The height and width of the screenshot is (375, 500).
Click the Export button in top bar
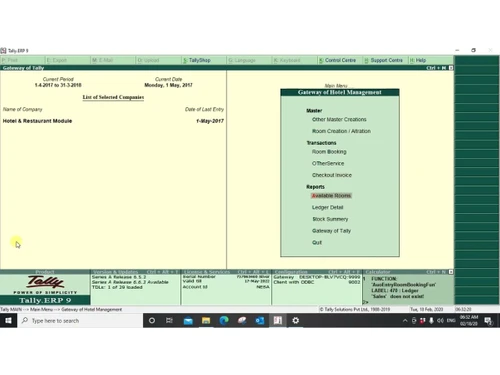click(68, 60)
